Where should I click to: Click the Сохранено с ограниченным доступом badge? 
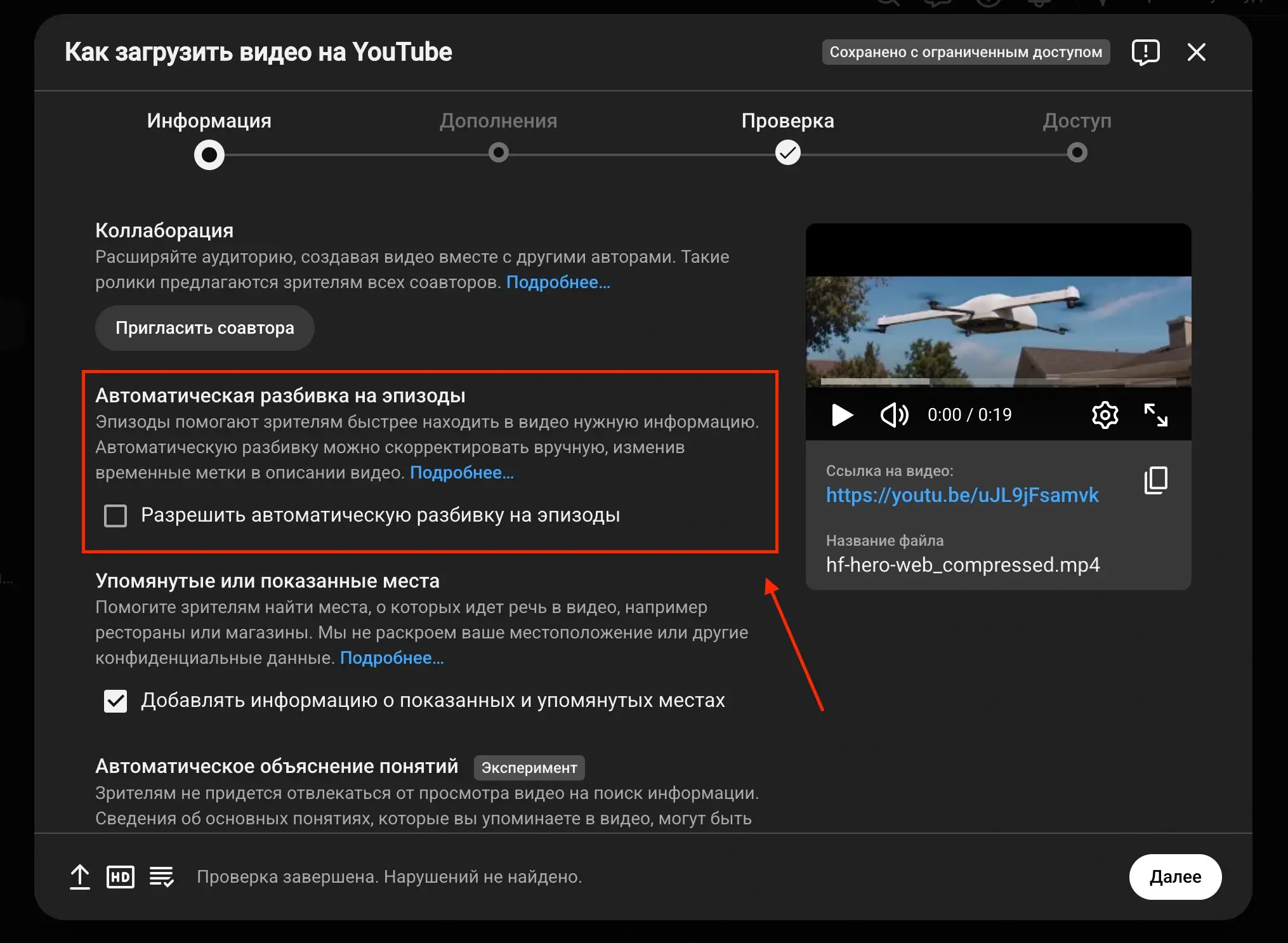[966, 52]
